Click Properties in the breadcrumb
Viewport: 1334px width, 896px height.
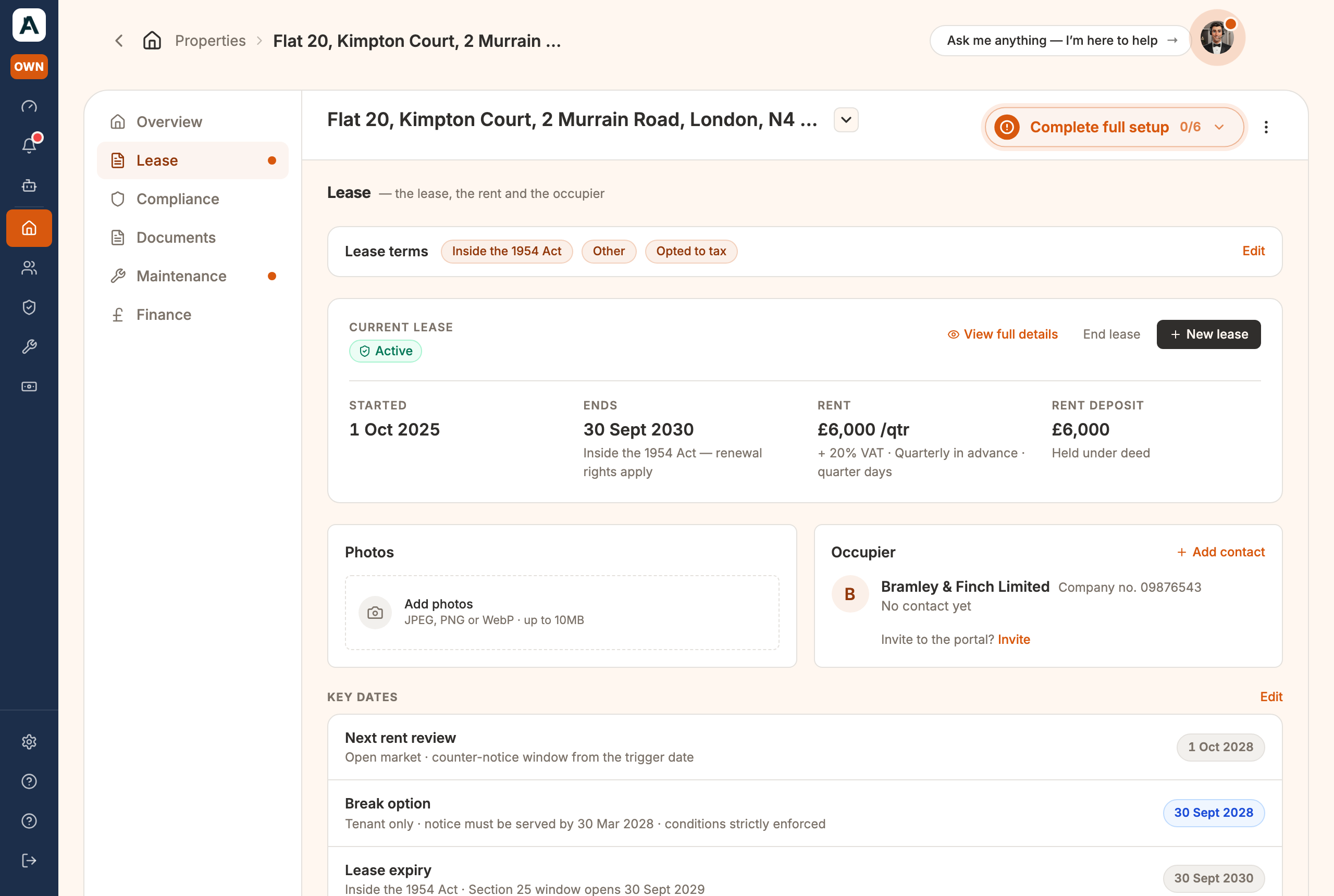coord(211,41)
